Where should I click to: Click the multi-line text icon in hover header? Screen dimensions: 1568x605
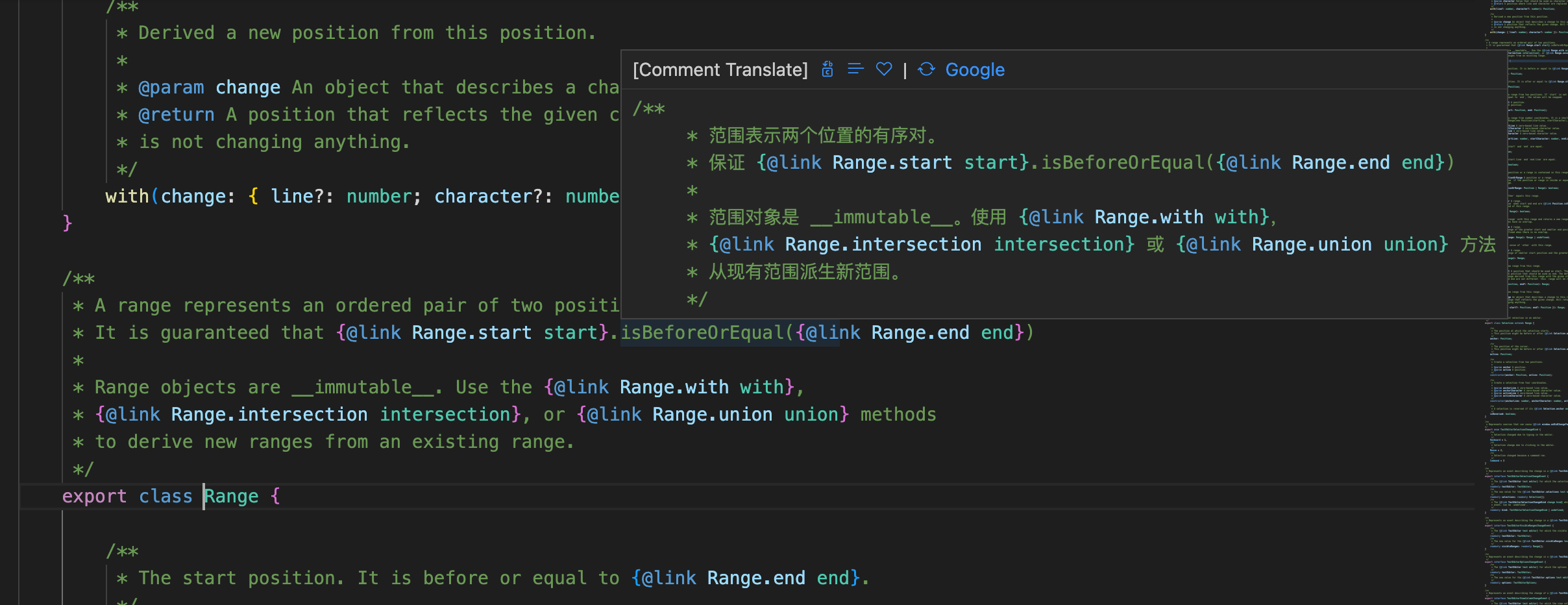tap(856, 69)
